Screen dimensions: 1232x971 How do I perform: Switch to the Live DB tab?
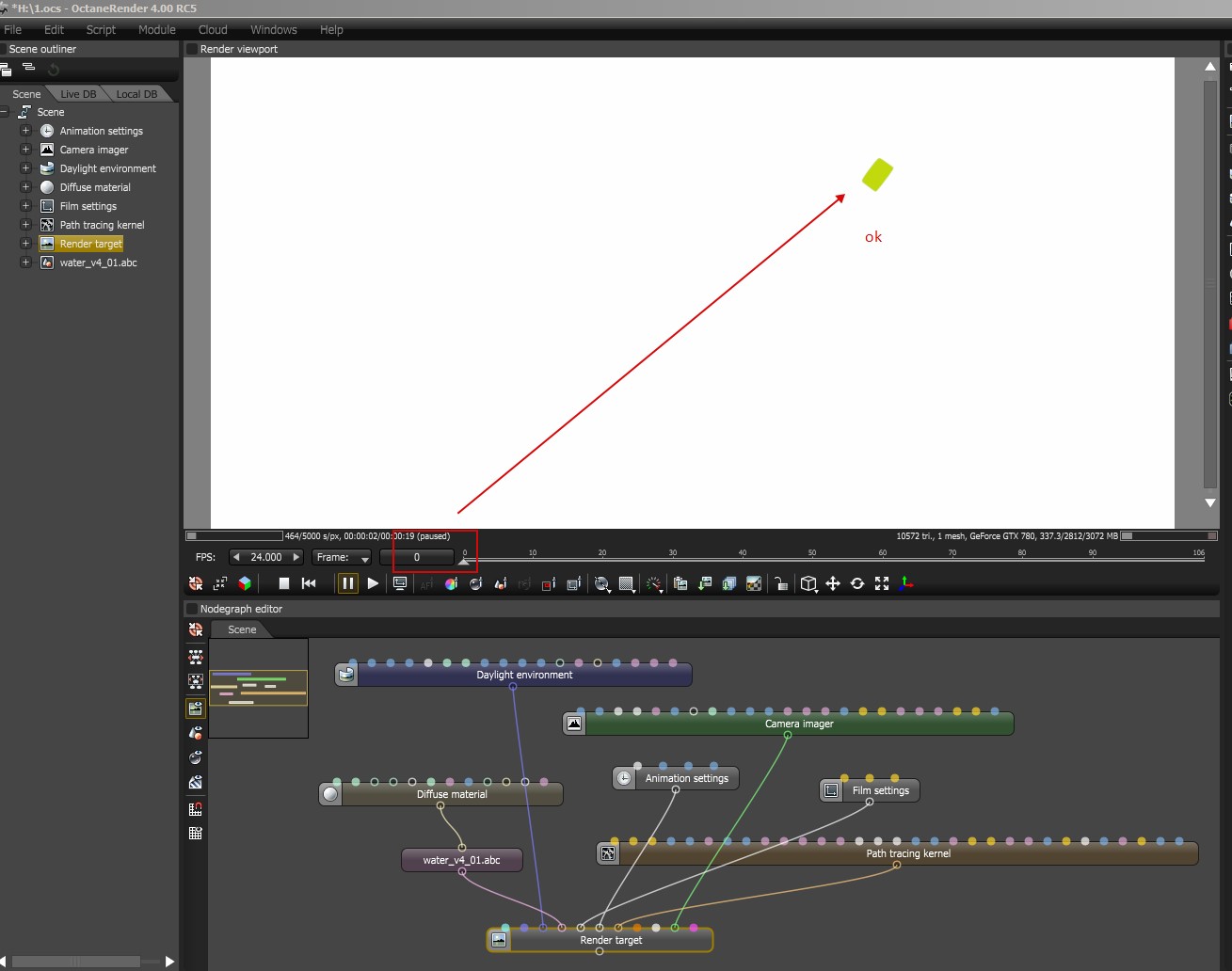pyautogui.click(x=78, y=94)
